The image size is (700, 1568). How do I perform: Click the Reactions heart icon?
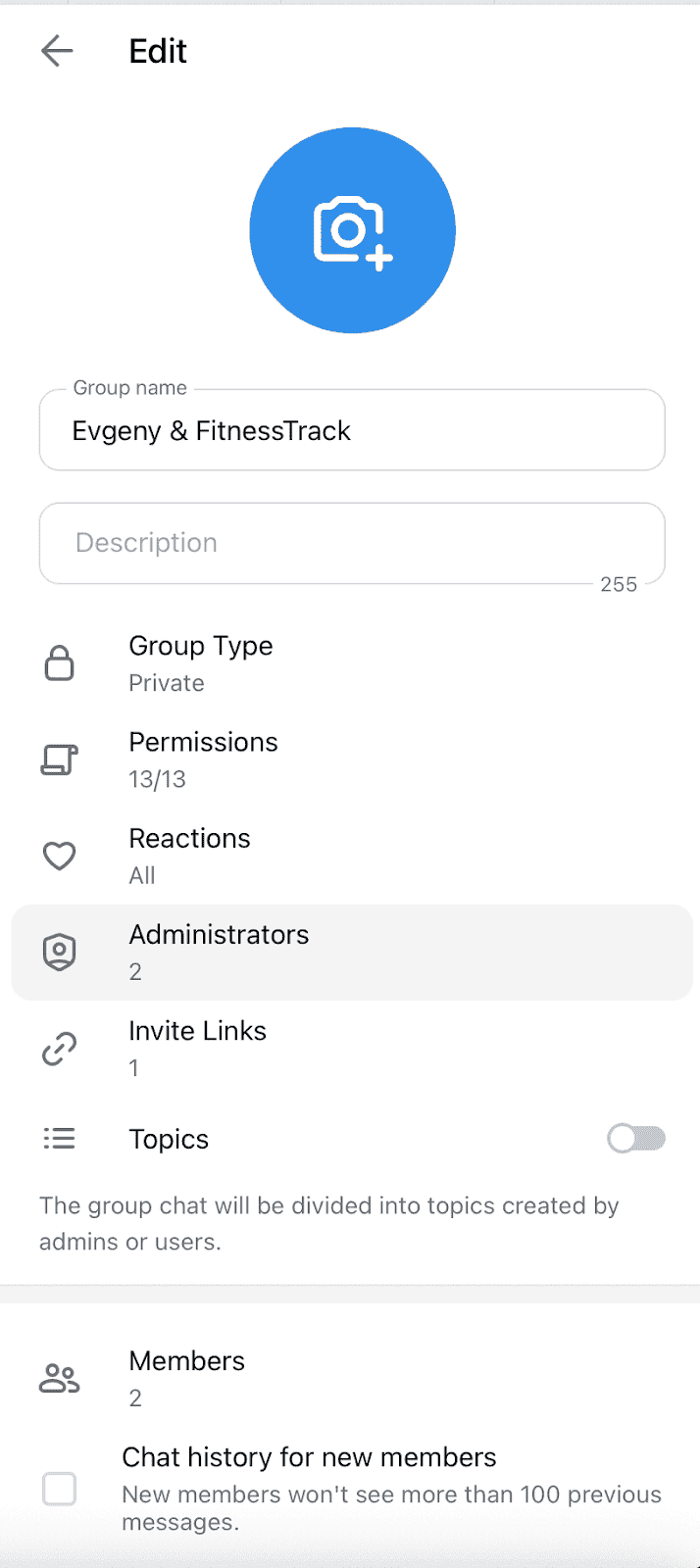(60, 856)
